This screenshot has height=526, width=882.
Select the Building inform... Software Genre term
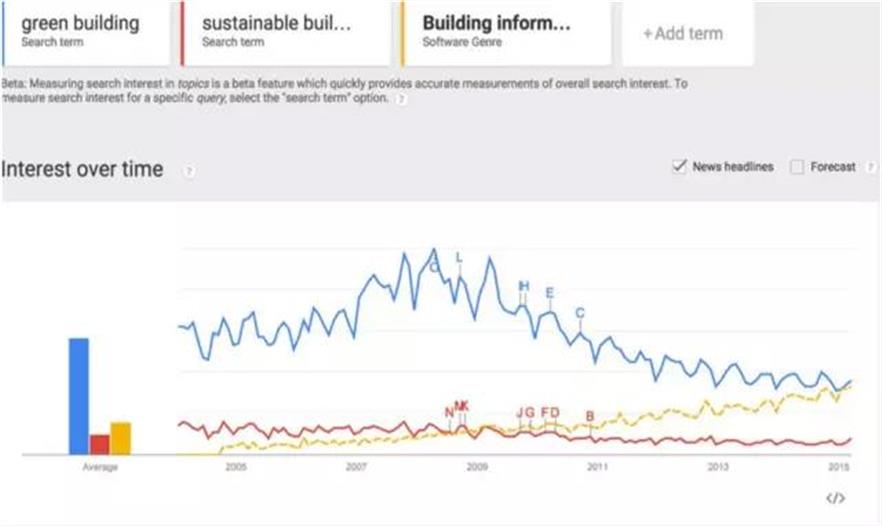coord(505,31)
